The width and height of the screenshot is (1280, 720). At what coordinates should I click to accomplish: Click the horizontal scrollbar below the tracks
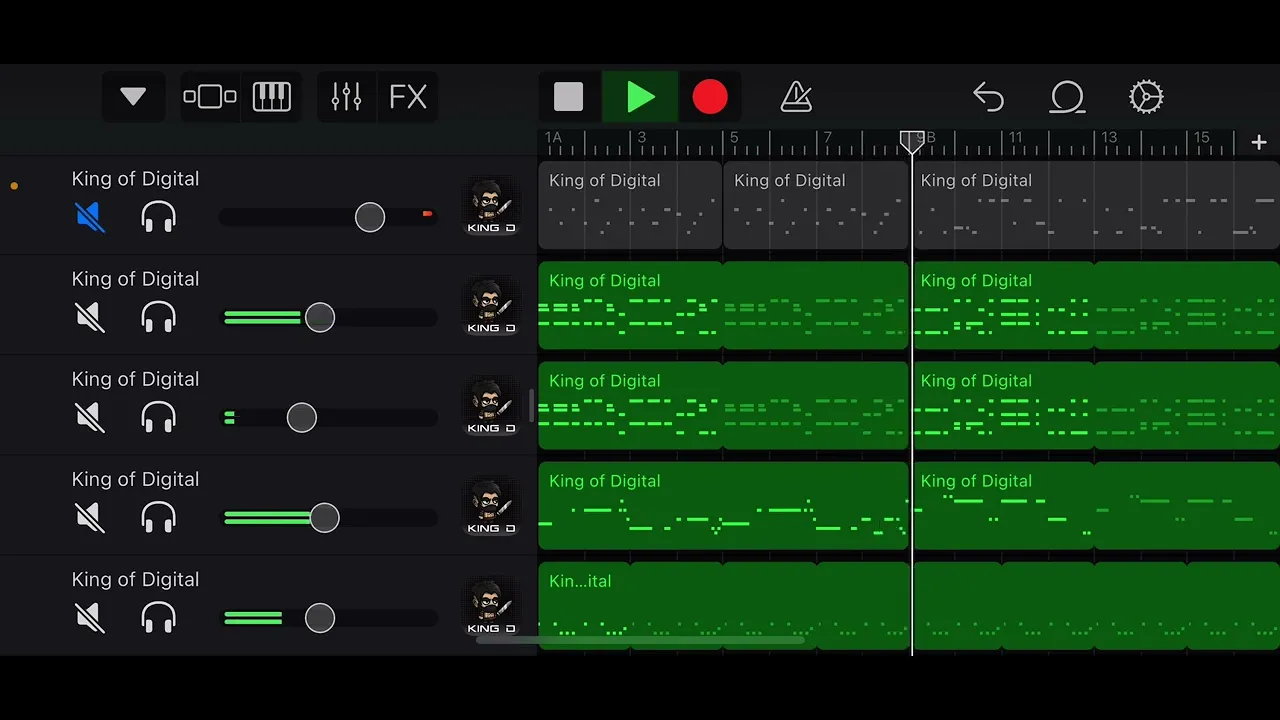click(640, 640)
